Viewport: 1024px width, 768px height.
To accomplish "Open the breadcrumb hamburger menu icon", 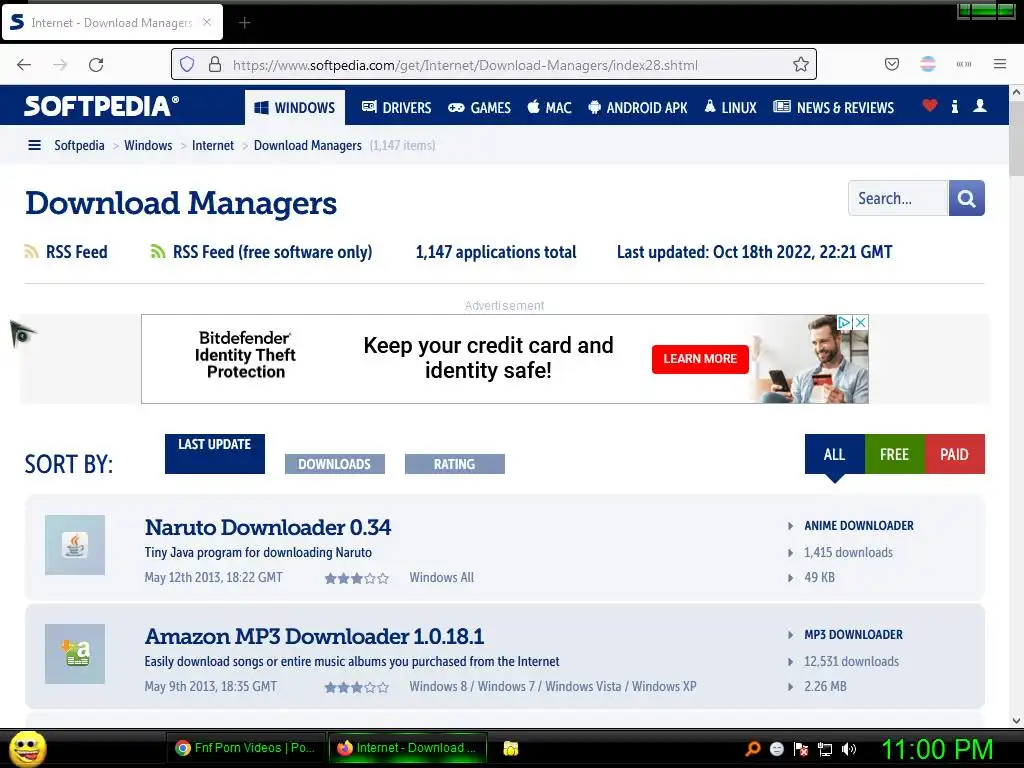I will tap(35, 145).
